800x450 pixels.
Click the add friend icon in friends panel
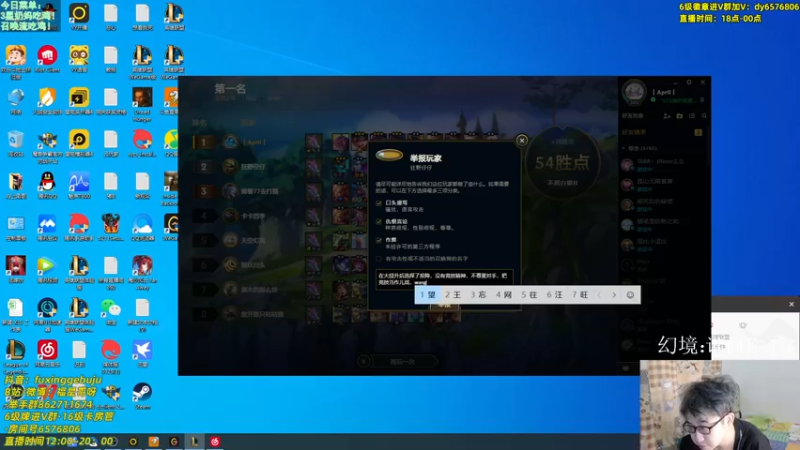point(667,116)
